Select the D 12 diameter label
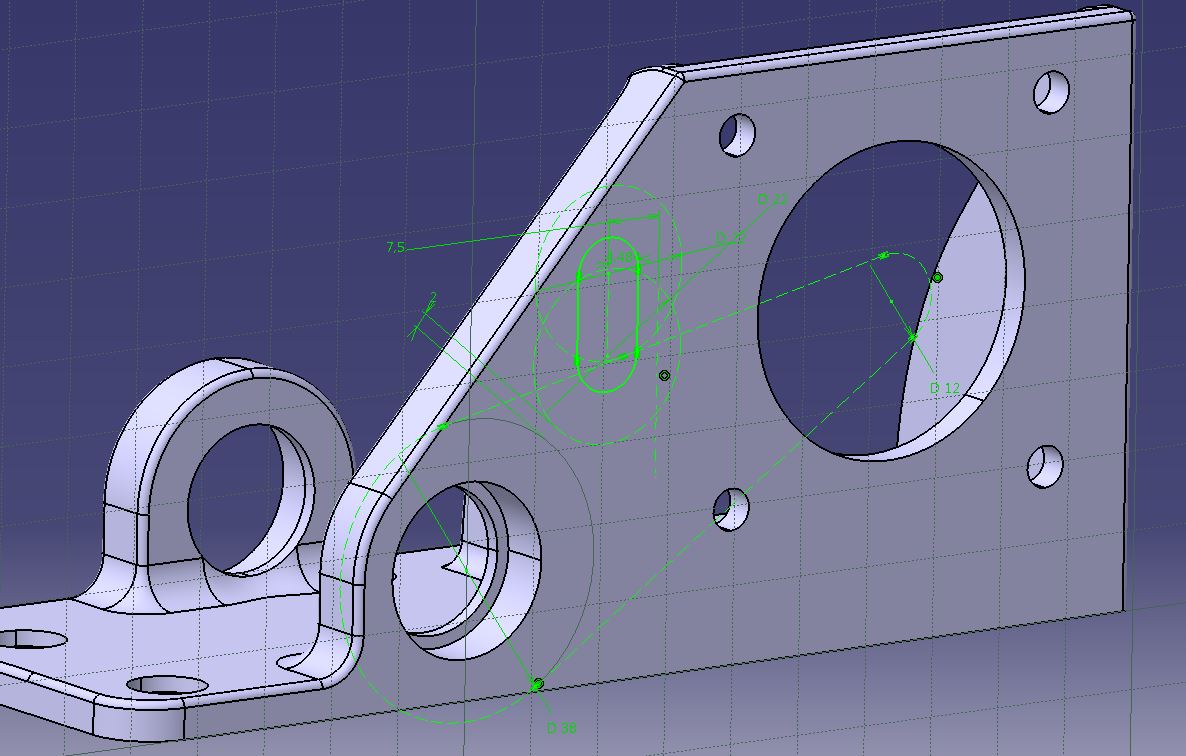1186x756 pixels. coord(945,388)
